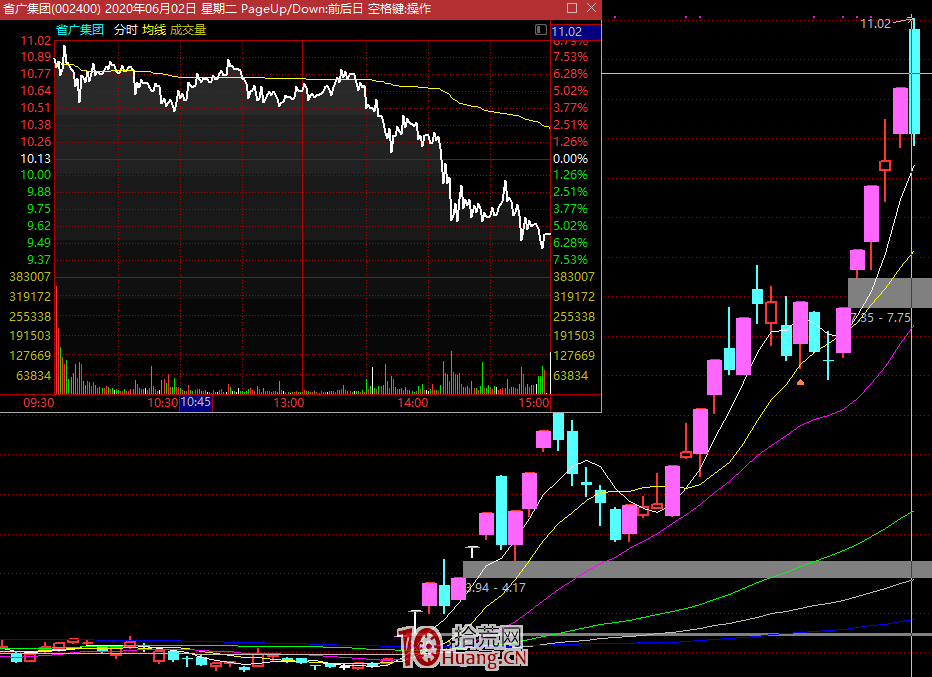Click the 省广集团 stock name label
This screenshot has height=677, width=932.
pos(80,30)
